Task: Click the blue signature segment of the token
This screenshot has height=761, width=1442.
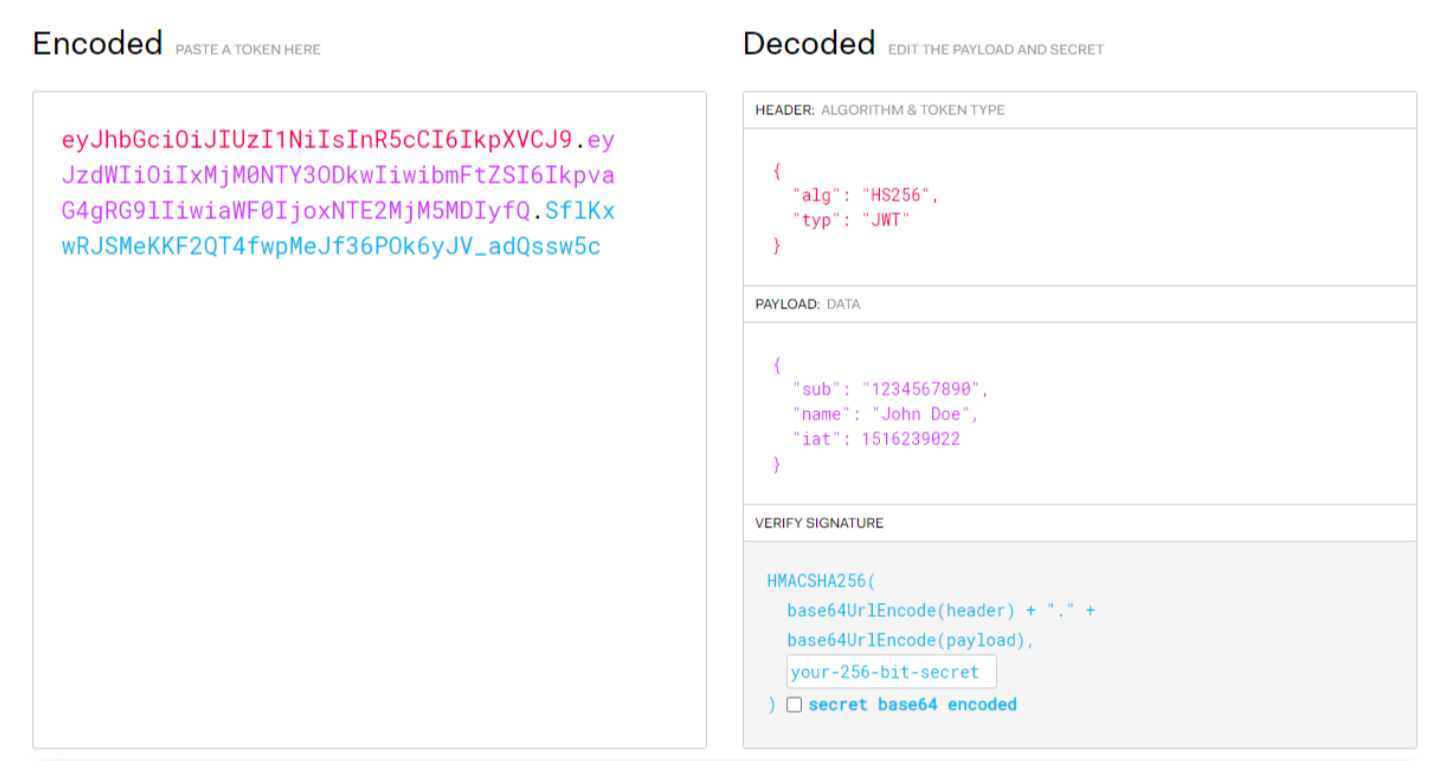Action: pos(331,247)
